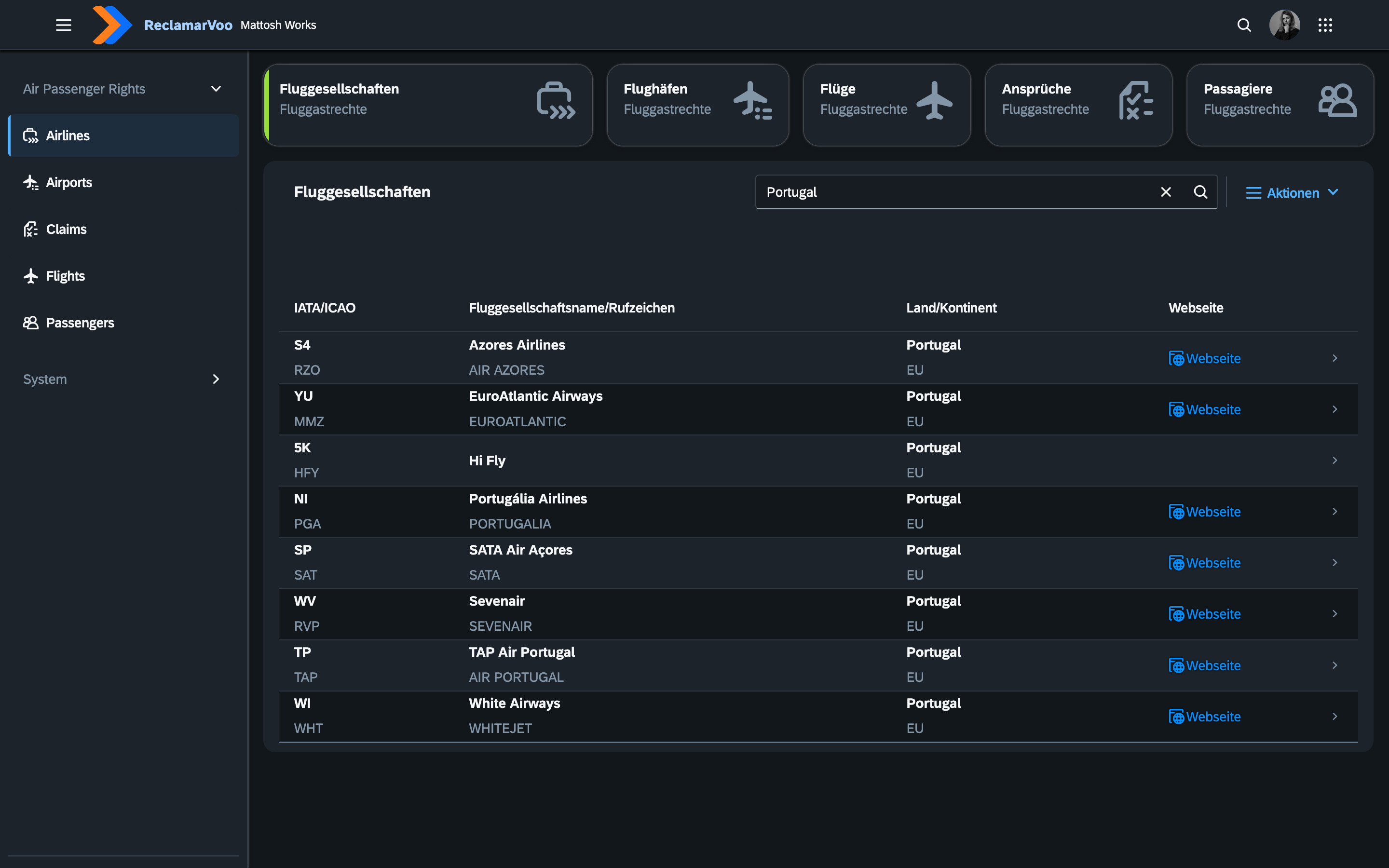The width and height of the screenshot is (1389, 868).
Task: Click the ReclamarVoo logo
Action: coord(112,25)
